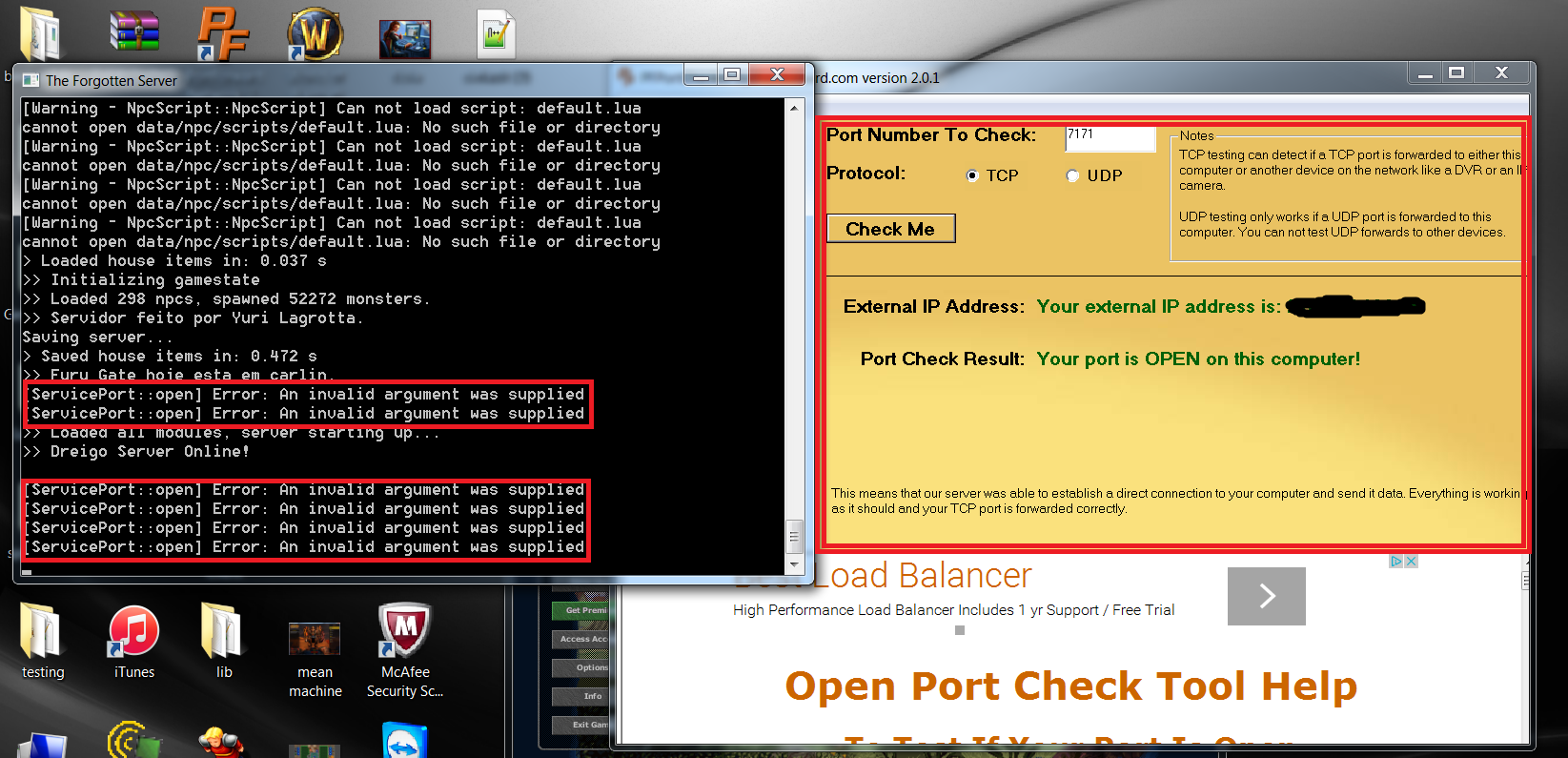Launch McAfee Security Scan shortcut
Screen dimensions: 1568x758
[405, 651]
